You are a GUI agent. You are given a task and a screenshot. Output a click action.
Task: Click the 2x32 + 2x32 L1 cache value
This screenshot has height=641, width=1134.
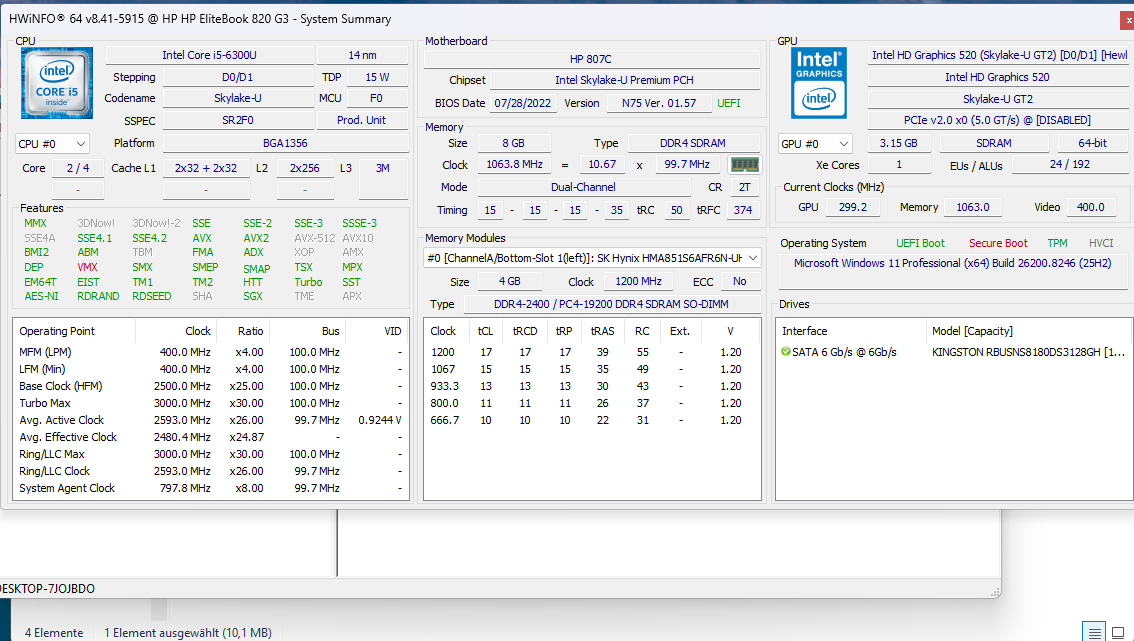pos(206,168)
